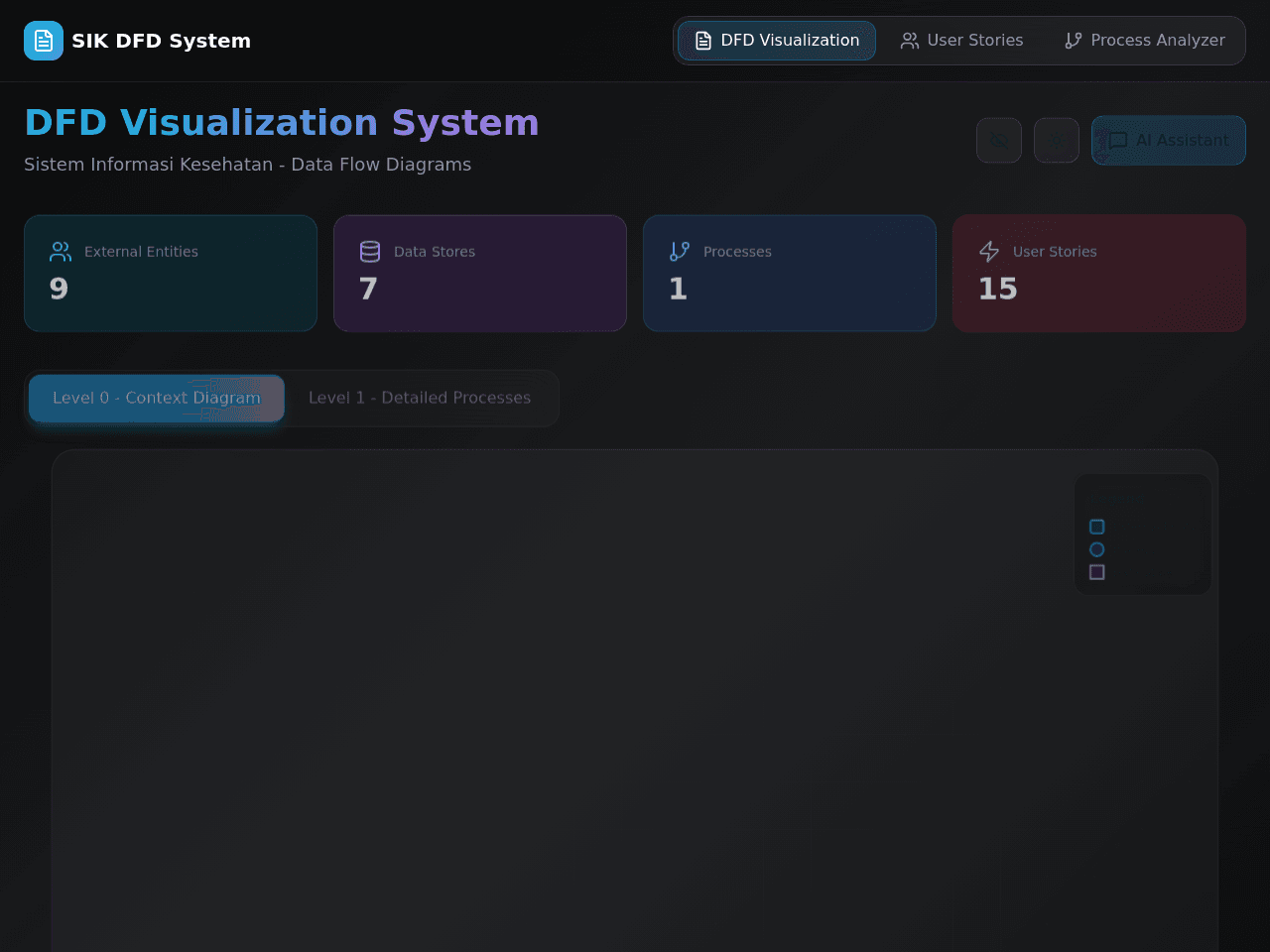Select Level 0 - Context Diagram tab
This screenshot has height=952, width=1270.
click(x=157, y=398)
